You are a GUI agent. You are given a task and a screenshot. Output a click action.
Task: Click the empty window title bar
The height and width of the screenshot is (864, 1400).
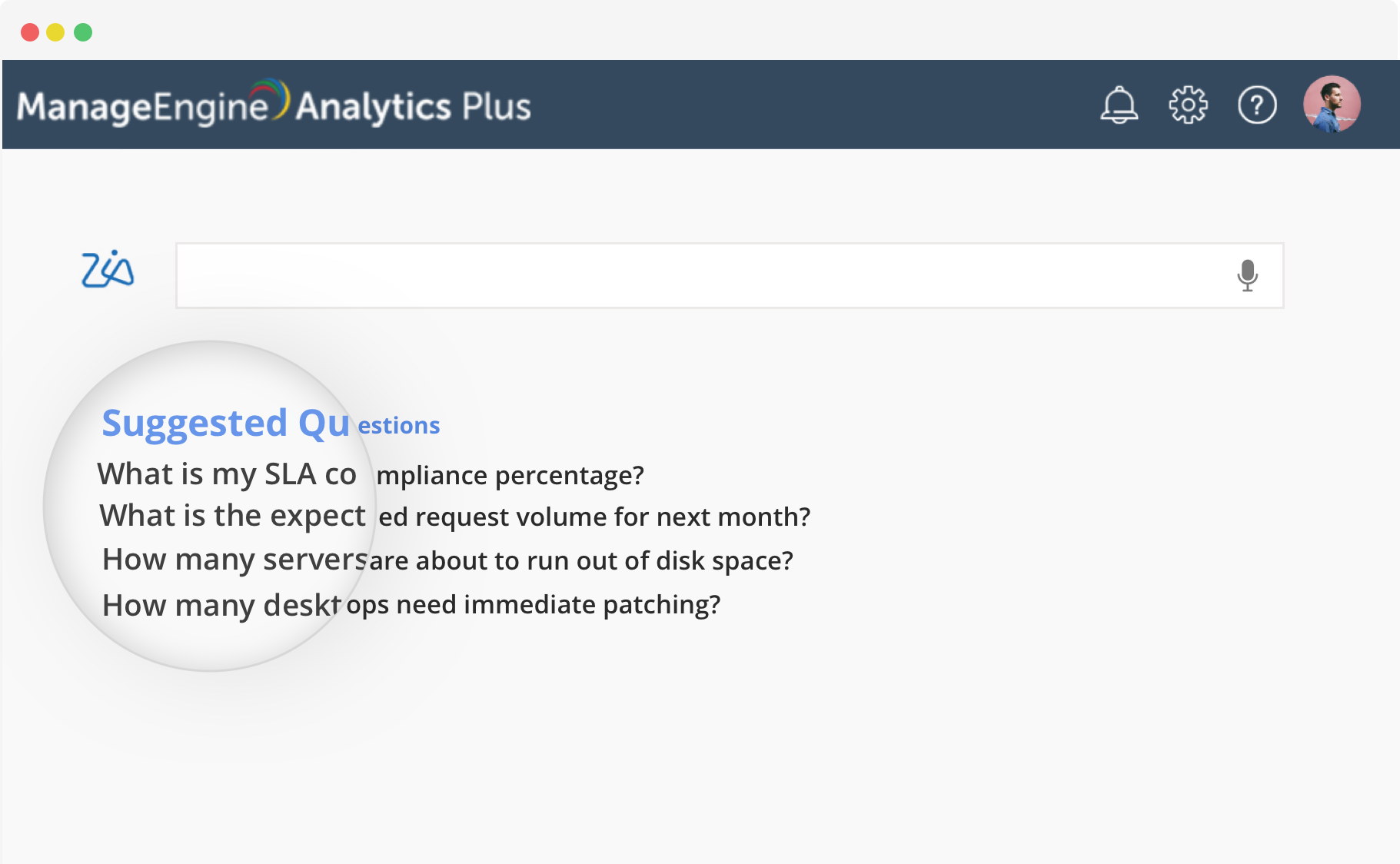tap(692, 31)
